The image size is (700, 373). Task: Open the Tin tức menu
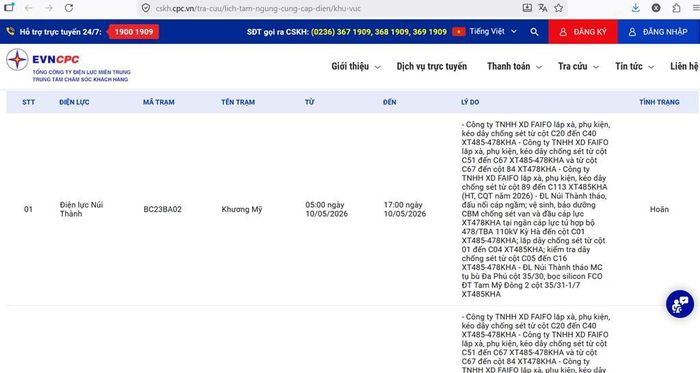click(634, 66)
